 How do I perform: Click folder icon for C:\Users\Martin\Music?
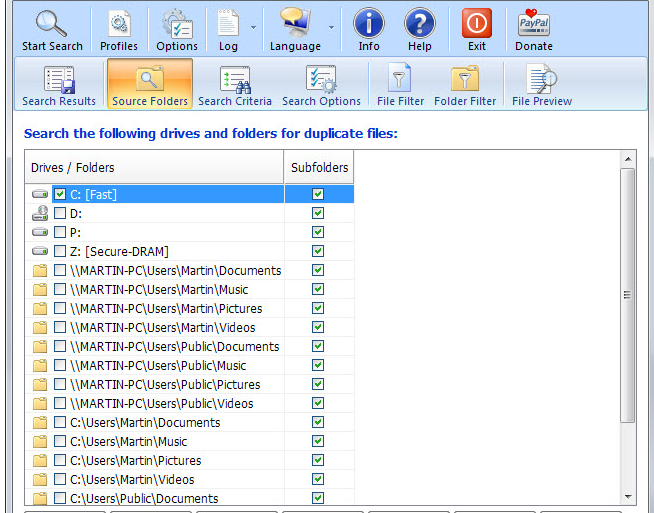tap(40, 441)
